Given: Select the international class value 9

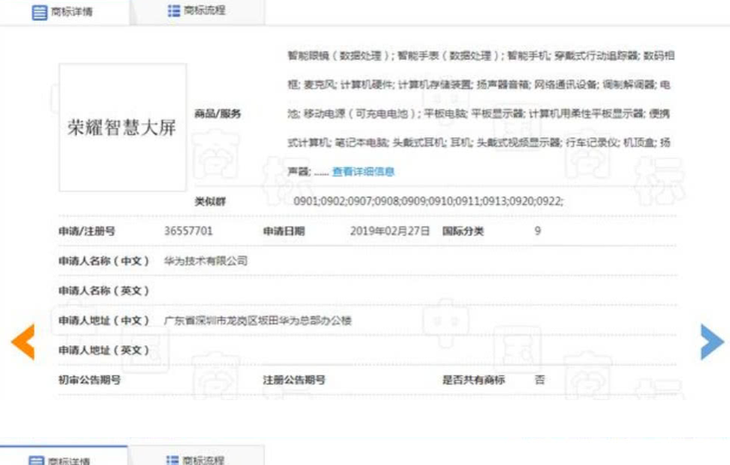Looking at the screenshot, I should pyautogui.click(x=538, y=231).
